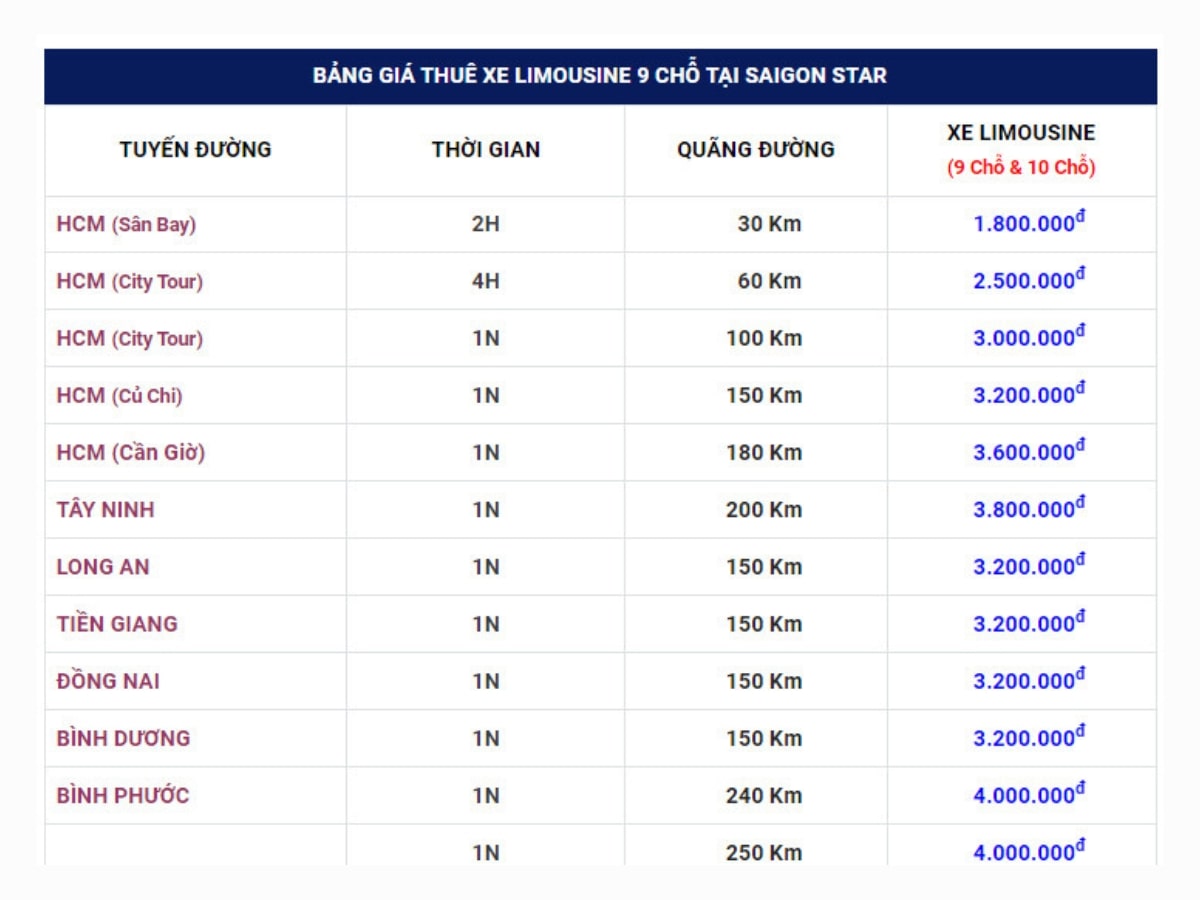Click the THỜI GIAN column header

(486, 150)
